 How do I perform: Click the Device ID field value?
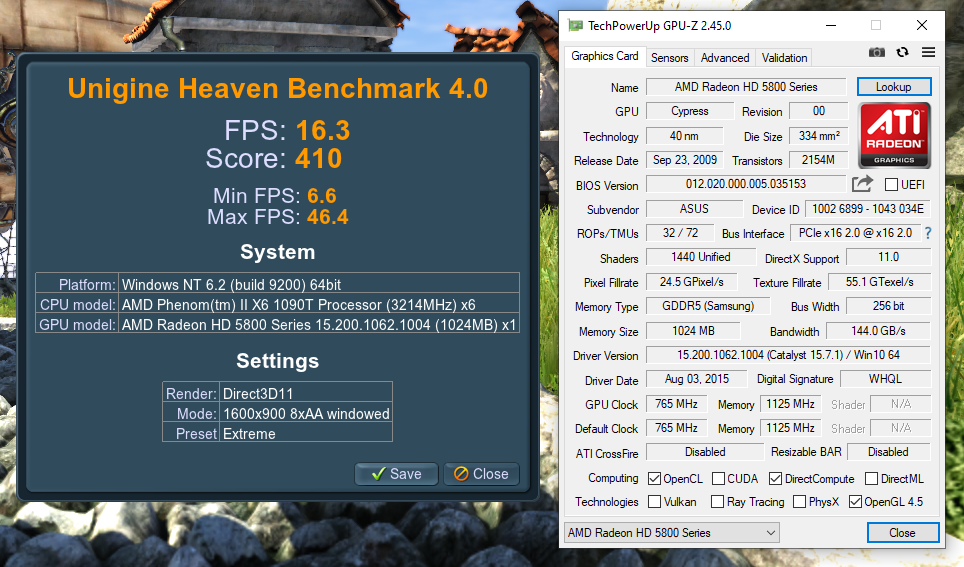point(867,209)
